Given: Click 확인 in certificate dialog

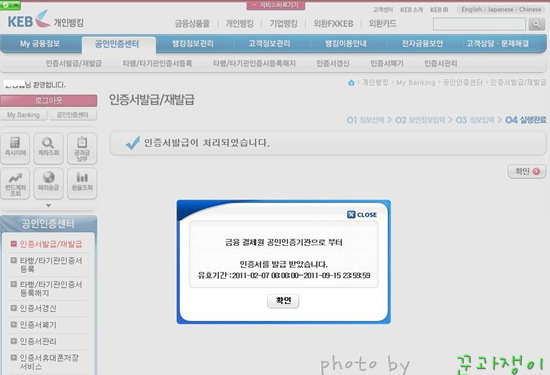Looking at the screenshot, I should click(x=283, y=301).
